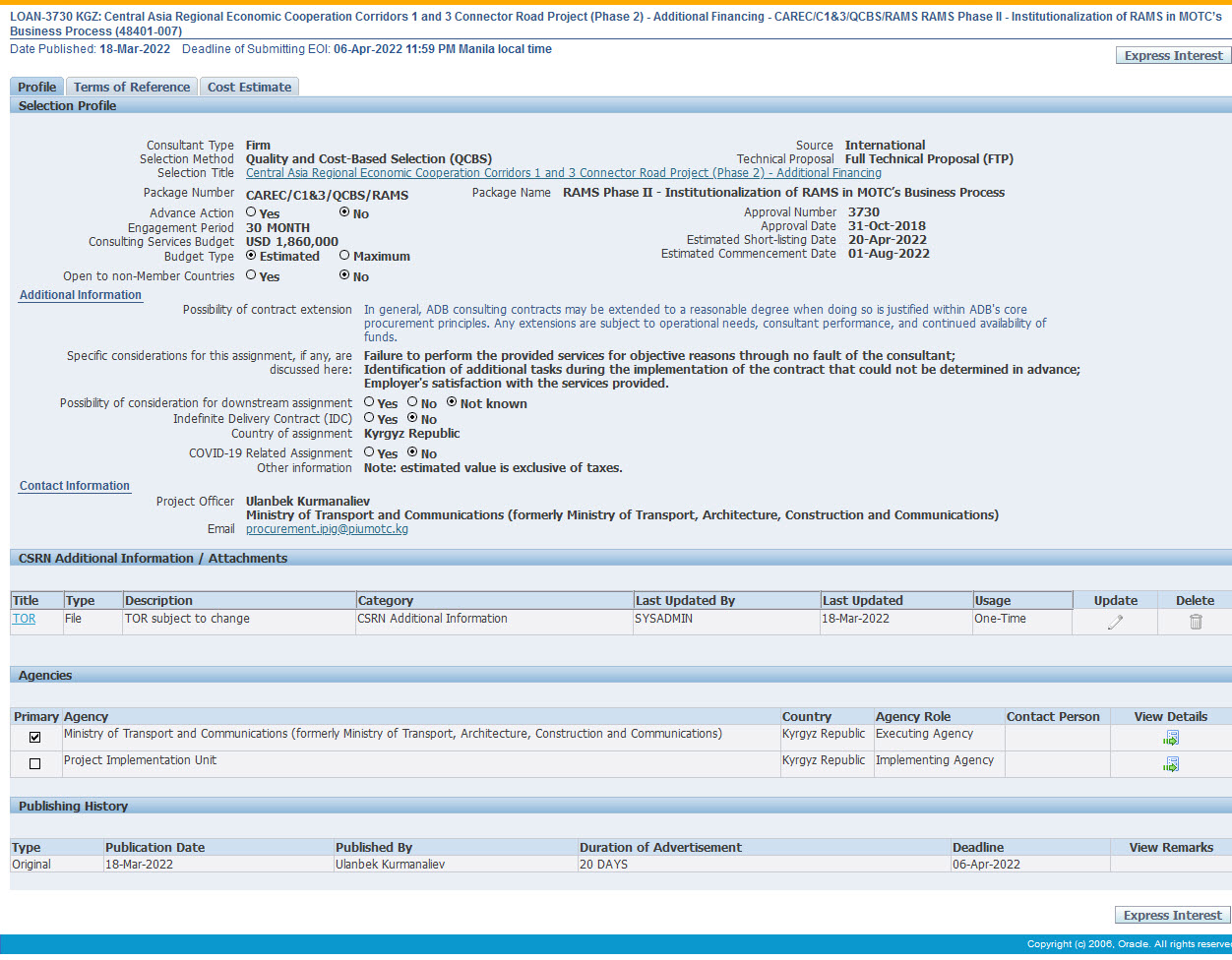Open the TOR attachment link
1232x960 pixels.
tap(24, 619)
